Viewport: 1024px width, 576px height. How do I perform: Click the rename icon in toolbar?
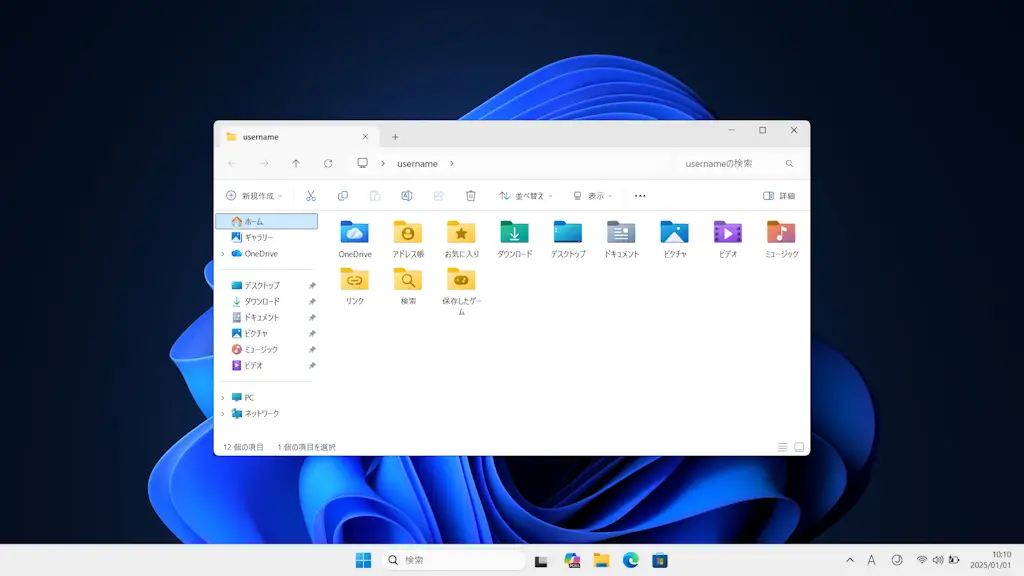tap(407, 196)
